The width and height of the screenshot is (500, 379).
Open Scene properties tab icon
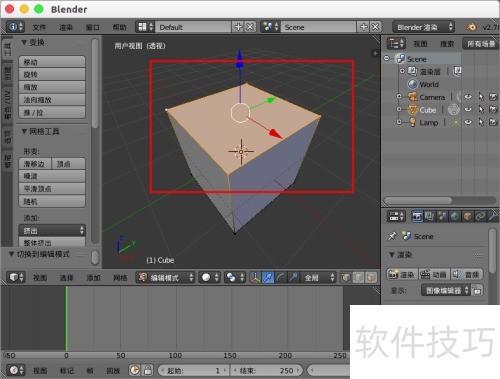tap(442, 216)
